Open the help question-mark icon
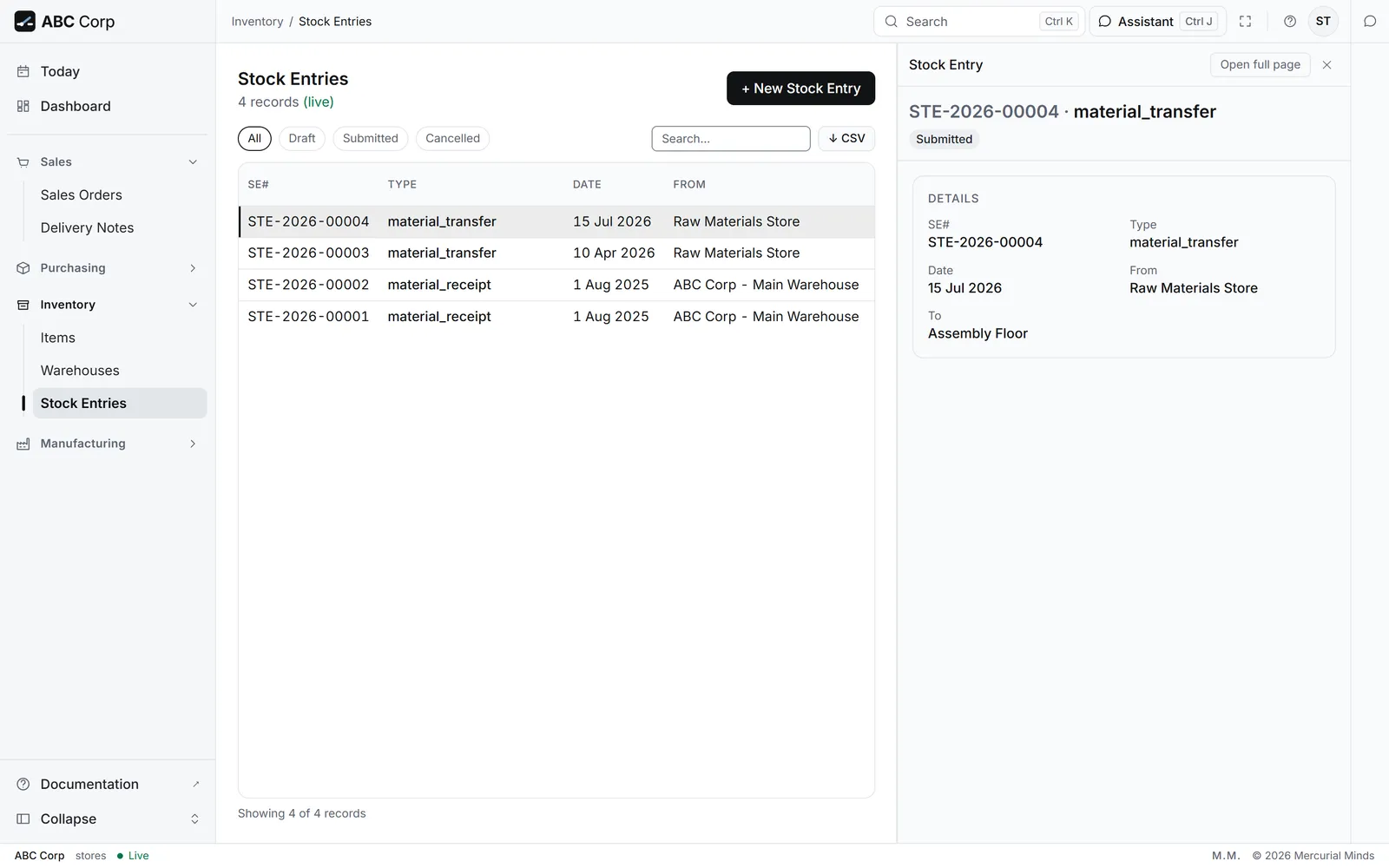Screen dimensions: 1389x868 1290,22
